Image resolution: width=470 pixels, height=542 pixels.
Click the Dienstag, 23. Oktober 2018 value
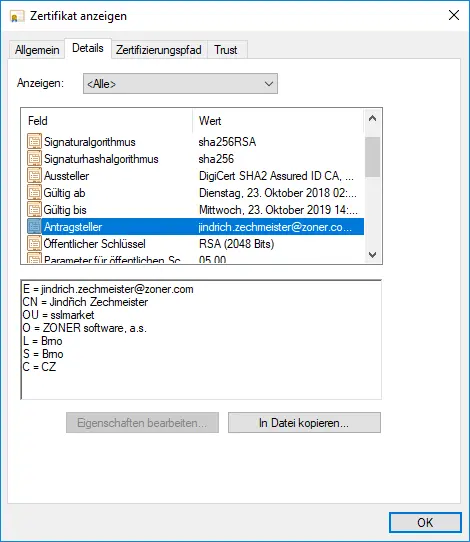tap(278, 193)
